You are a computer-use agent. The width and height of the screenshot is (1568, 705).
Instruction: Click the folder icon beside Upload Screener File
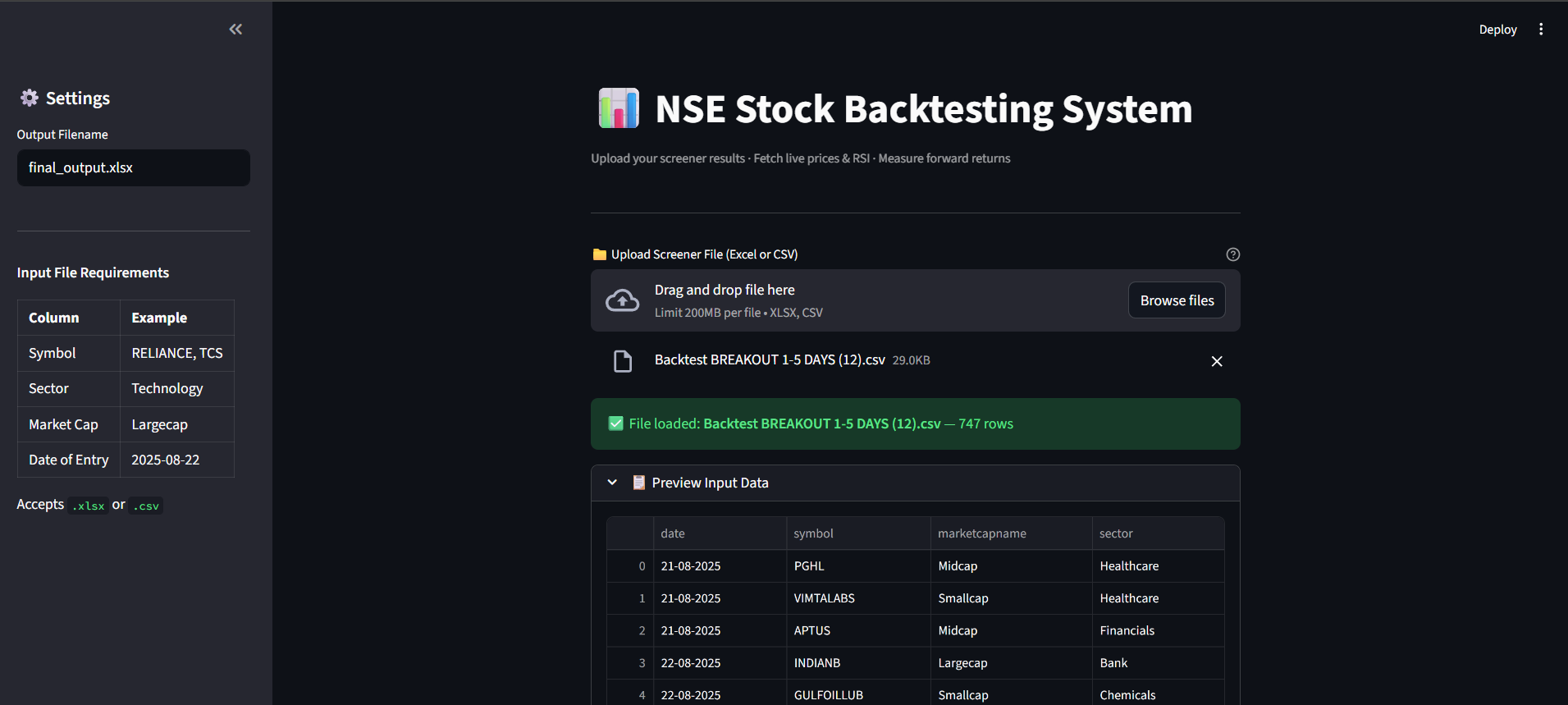(x=599, y=254)
